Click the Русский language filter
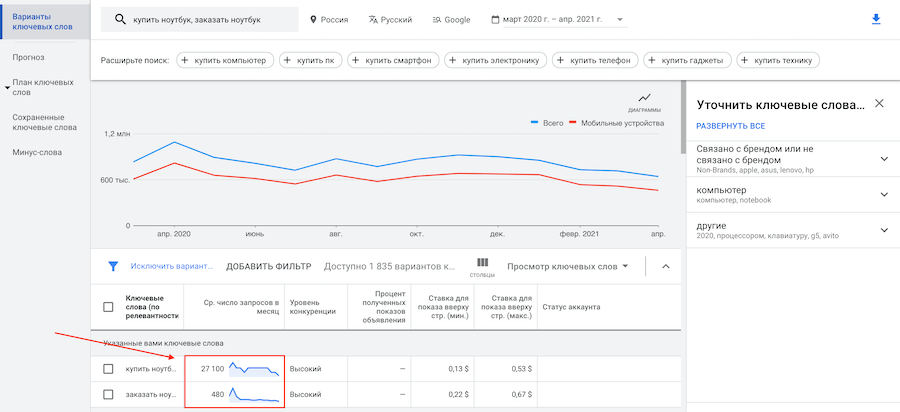The height and width of the screenshot is (412, 900). [392, 19]
